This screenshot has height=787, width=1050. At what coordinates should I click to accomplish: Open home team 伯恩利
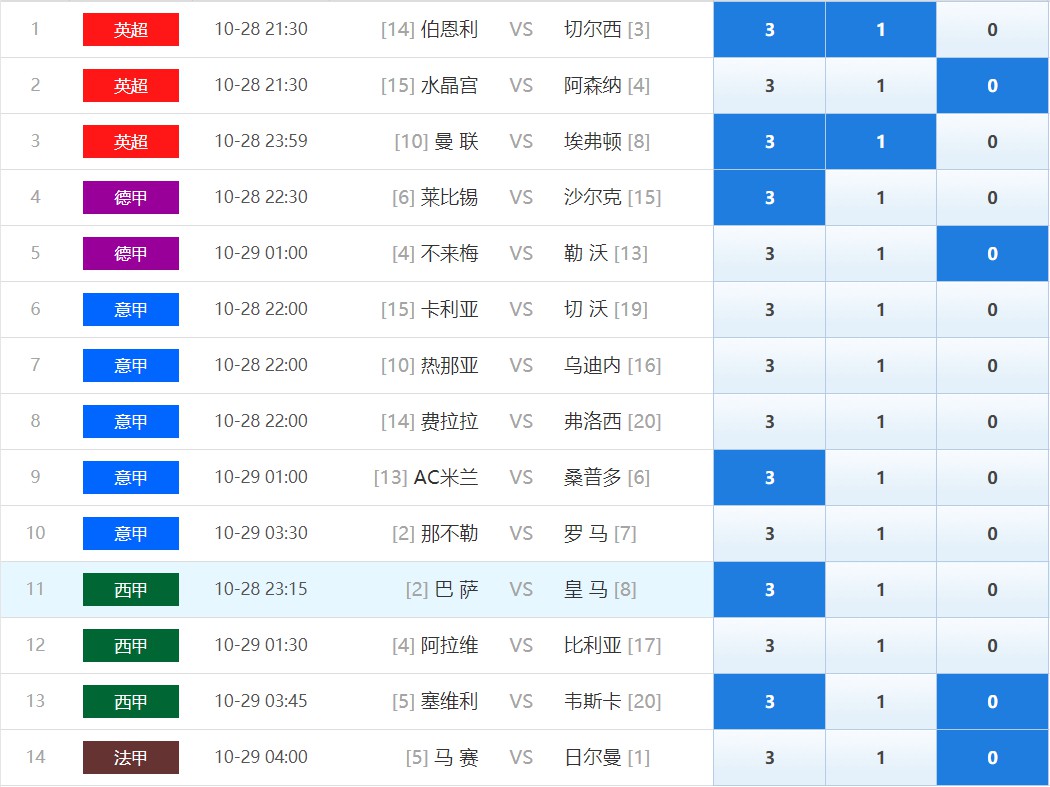coord(449,29)
